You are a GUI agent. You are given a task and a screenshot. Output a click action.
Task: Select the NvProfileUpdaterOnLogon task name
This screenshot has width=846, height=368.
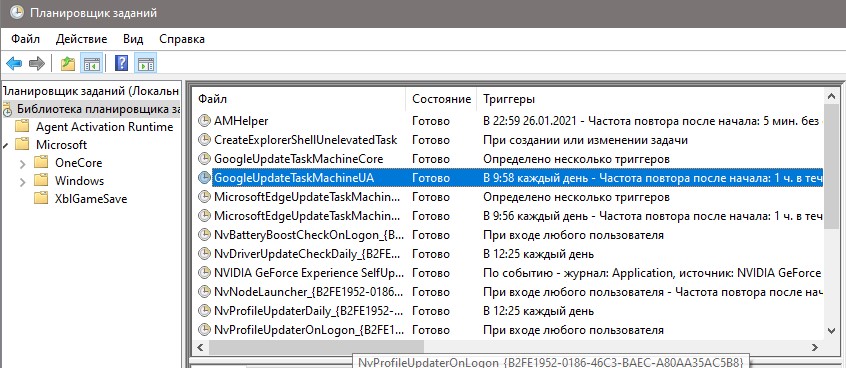[x=308, y=330]
